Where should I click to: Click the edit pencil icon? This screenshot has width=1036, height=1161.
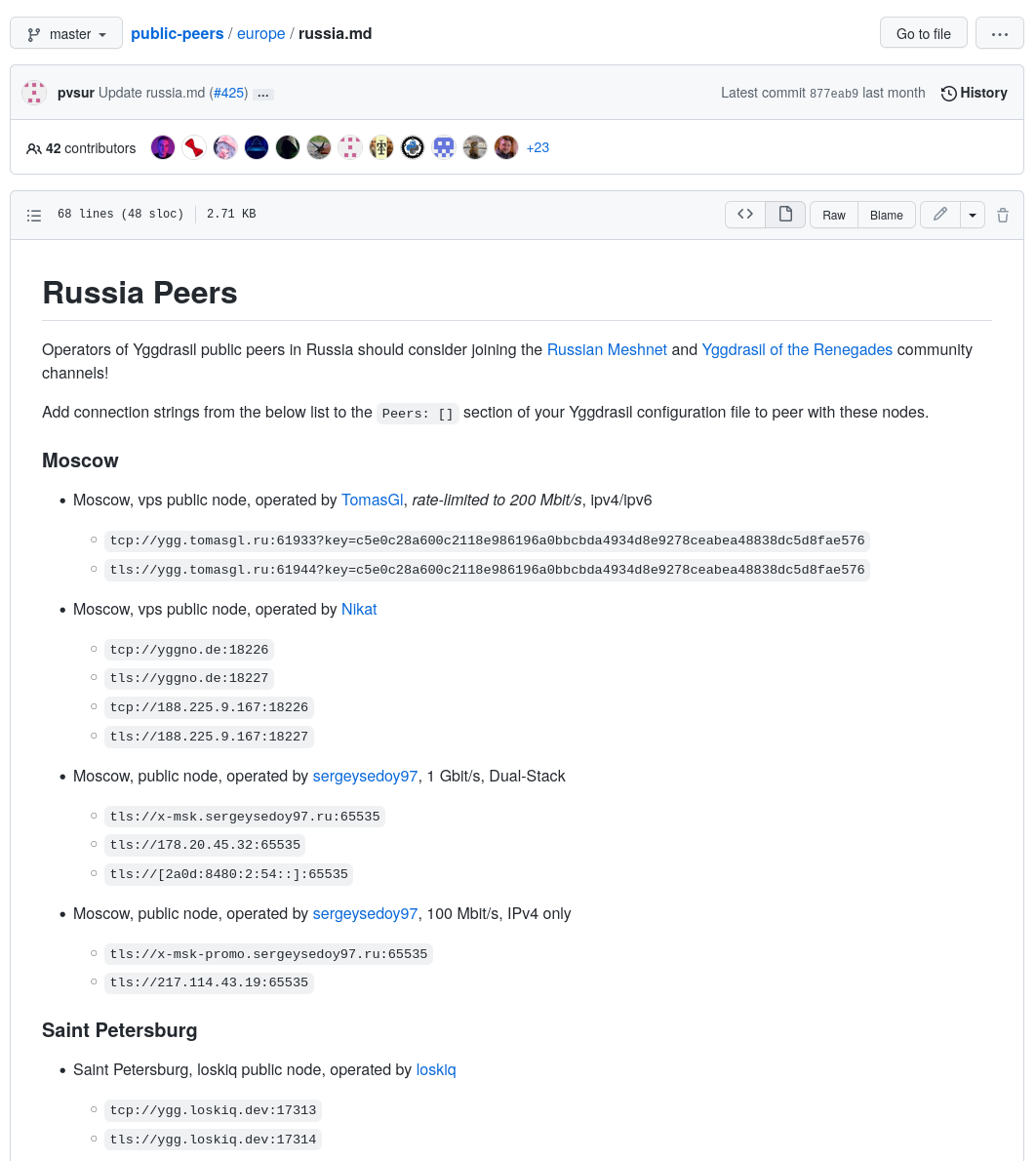[x=939, y=215]
